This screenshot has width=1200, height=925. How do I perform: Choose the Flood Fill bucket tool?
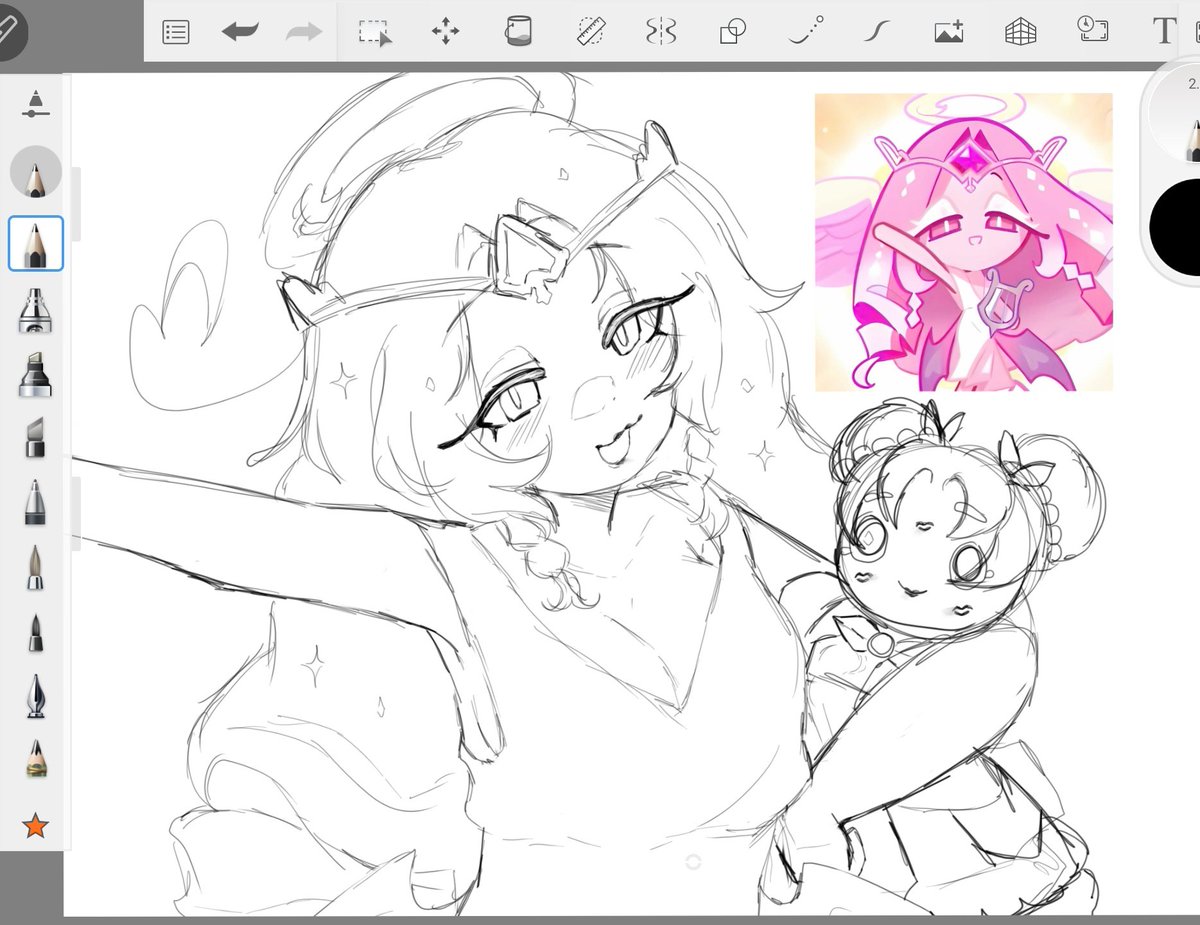click(x=517, y=31)
